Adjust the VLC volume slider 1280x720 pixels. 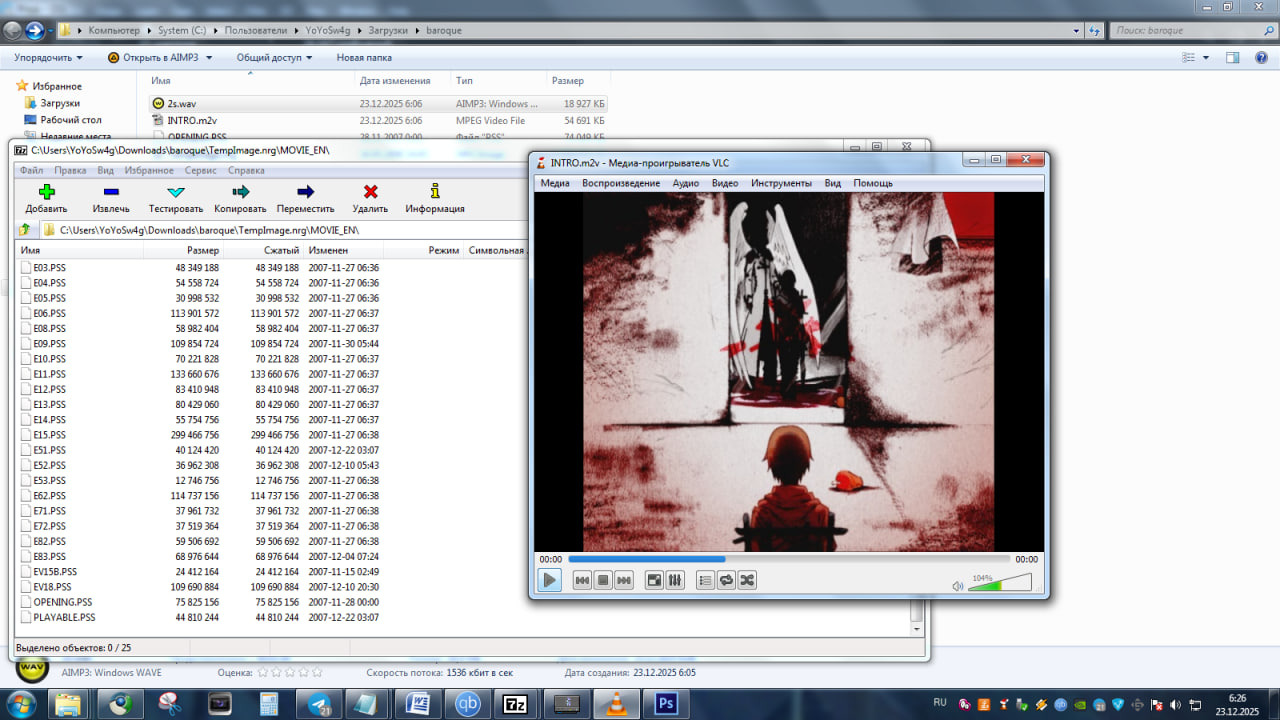(1000, 583)
